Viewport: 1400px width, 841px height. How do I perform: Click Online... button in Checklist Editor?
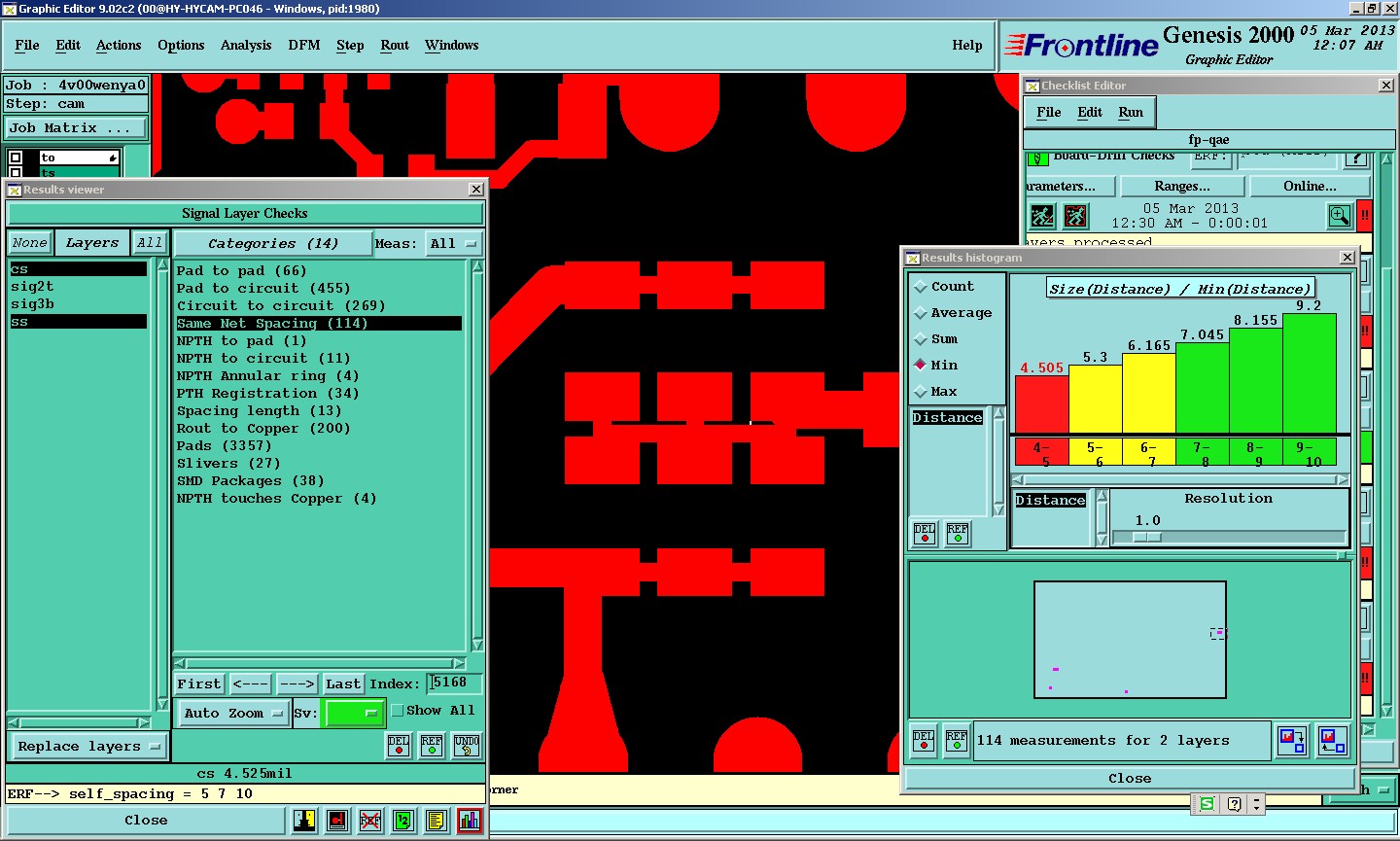click(x=1310, y=187)
